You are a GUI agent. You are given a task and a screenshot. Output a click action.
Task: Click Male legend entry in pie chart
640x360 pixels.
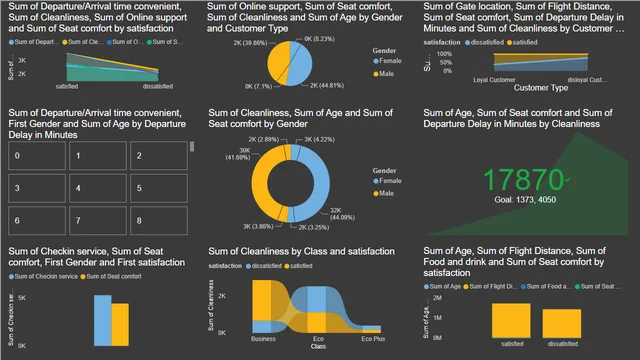point(384,74)
